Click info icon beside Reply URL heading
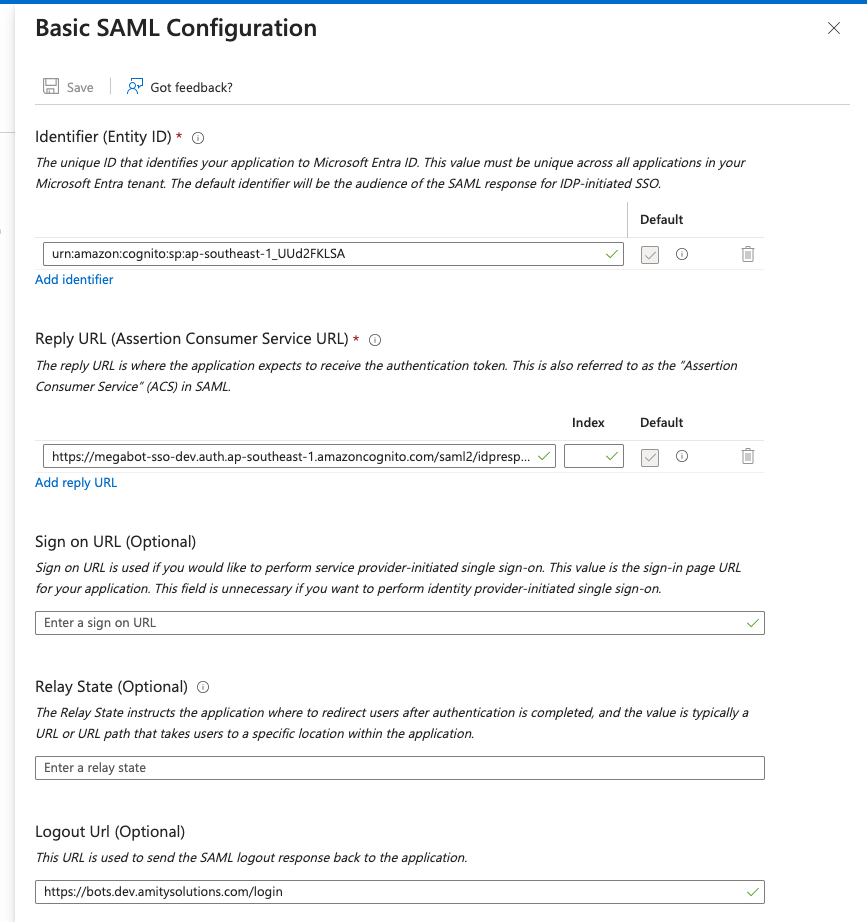Image resolution: width=867 pixels, height=922 pixels. click(x=375, y=339)
